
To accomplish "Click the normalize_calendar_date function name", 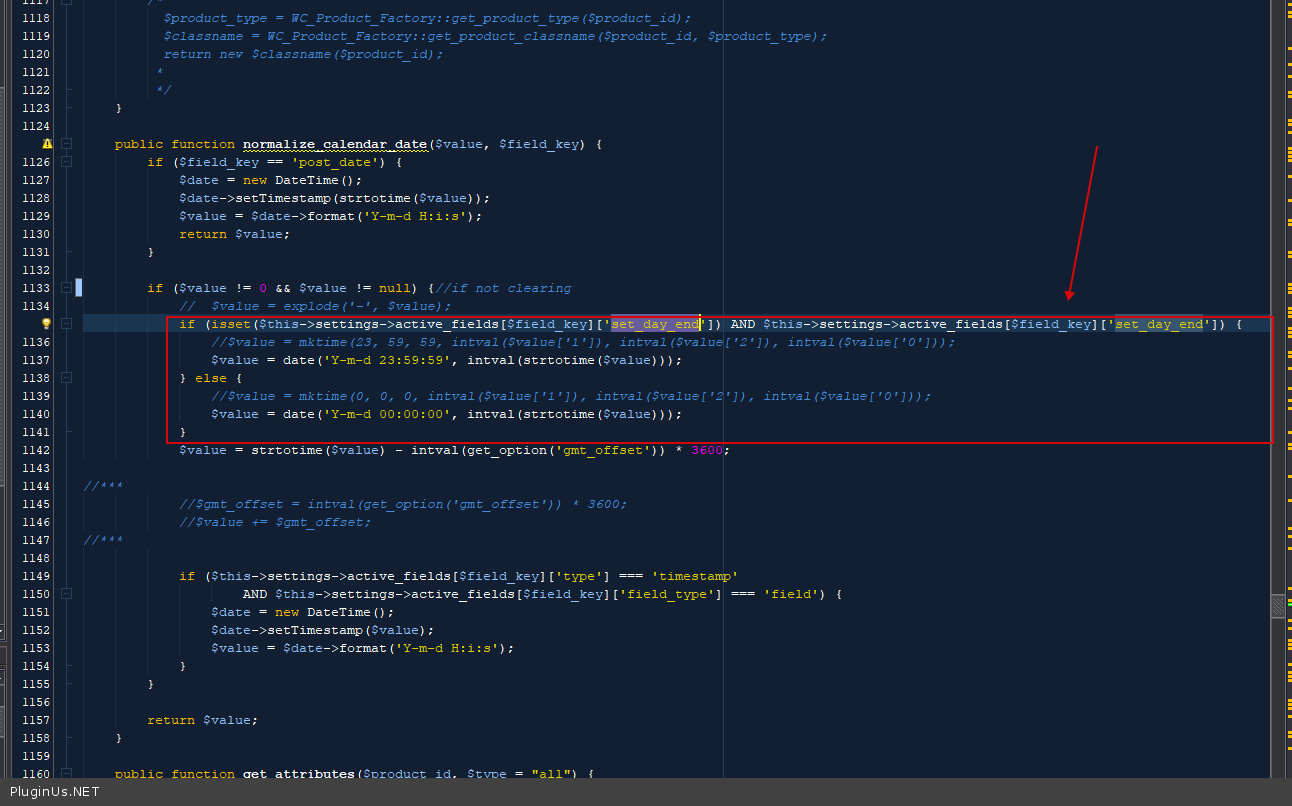I will pyautogui.click(x=335, y=144).
